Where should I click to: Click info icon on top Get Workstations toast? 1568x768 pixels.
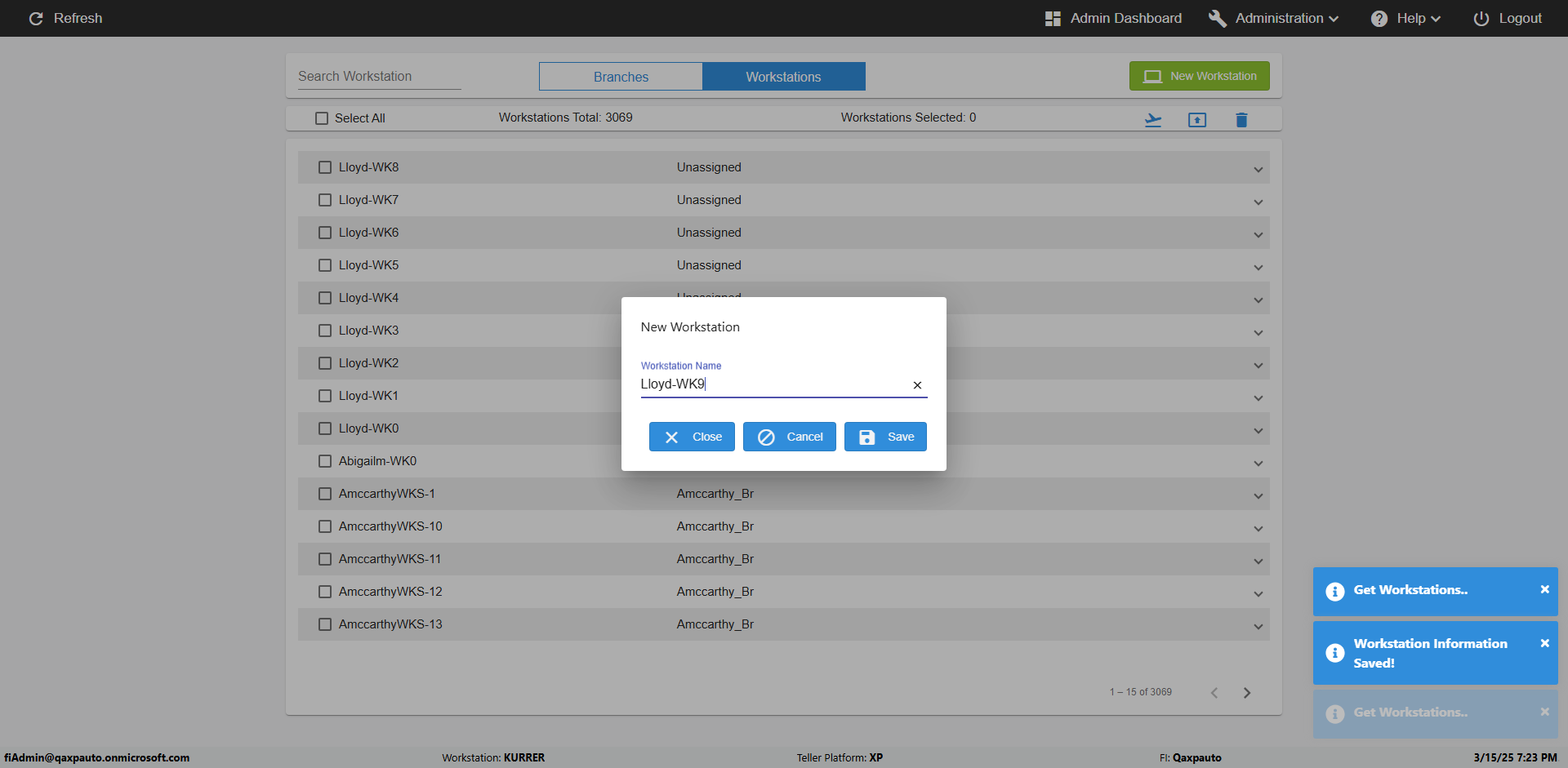(x=1335, y=592)
